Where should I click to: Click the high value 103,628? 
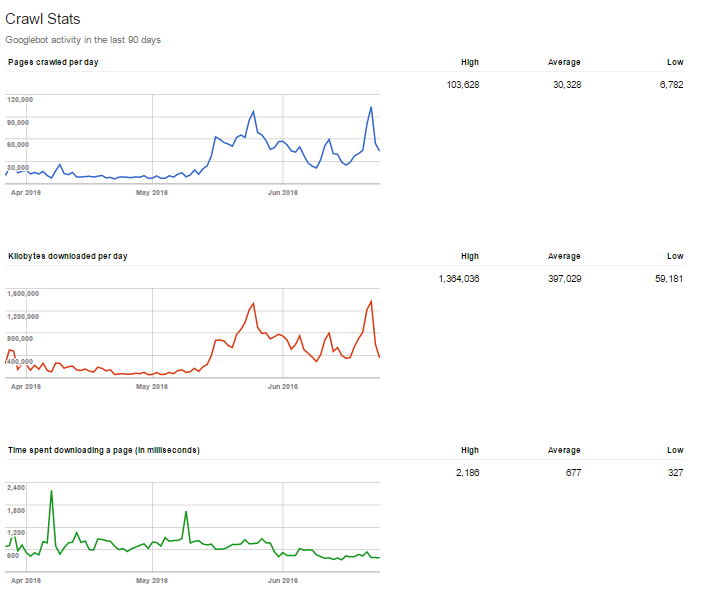[462, 85]
